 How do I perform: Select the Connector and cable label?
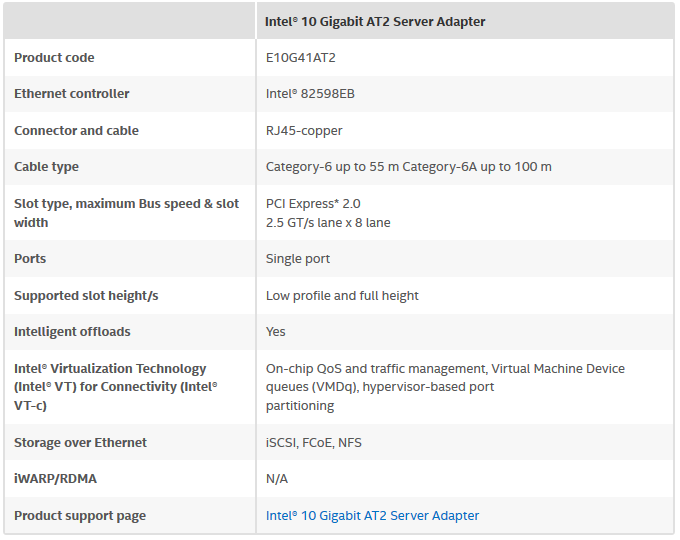tap(76, 130)
